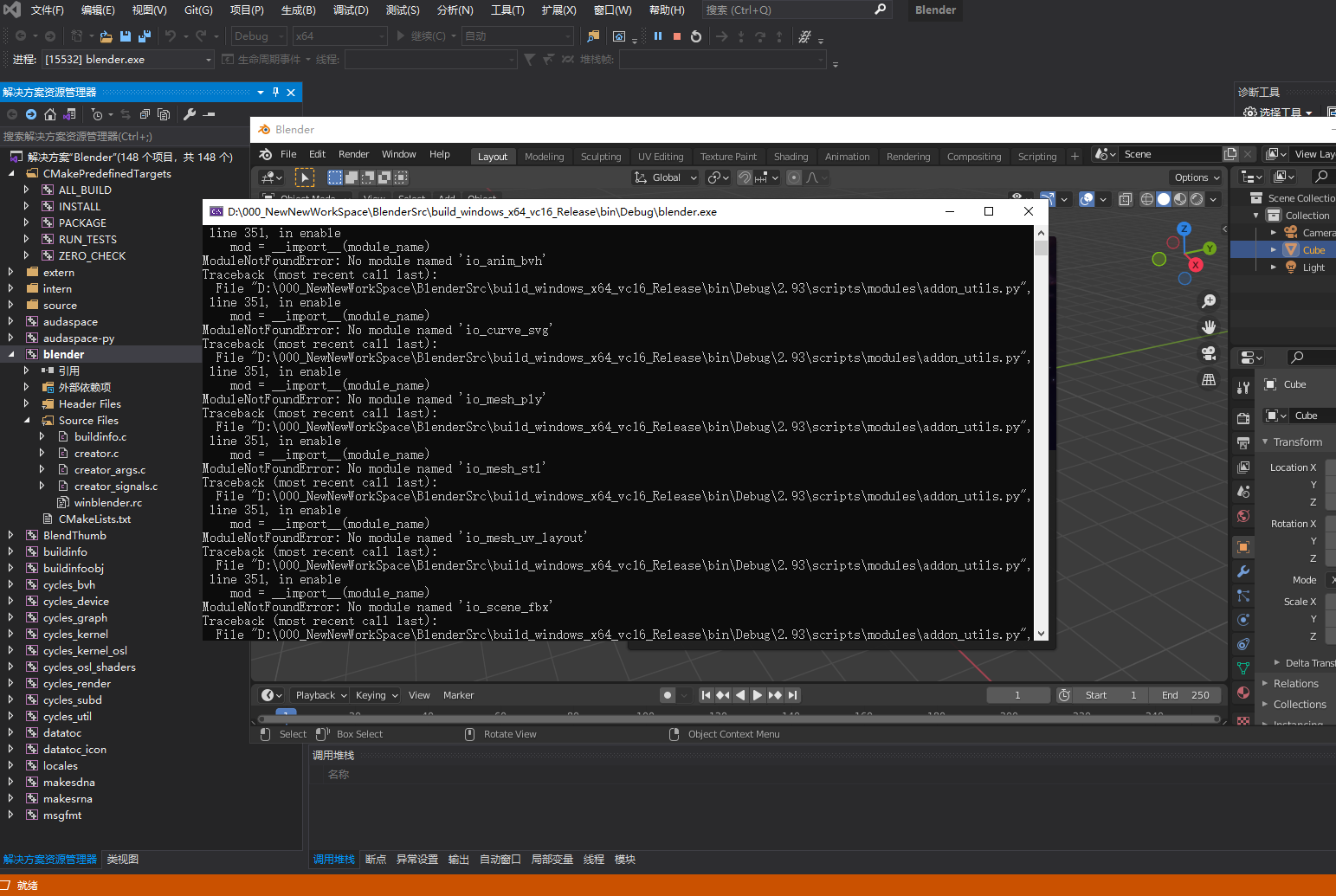Switch to Shading workspace tab
Image resolution: width=1336 pixels, height=896 pixels.
791,157
